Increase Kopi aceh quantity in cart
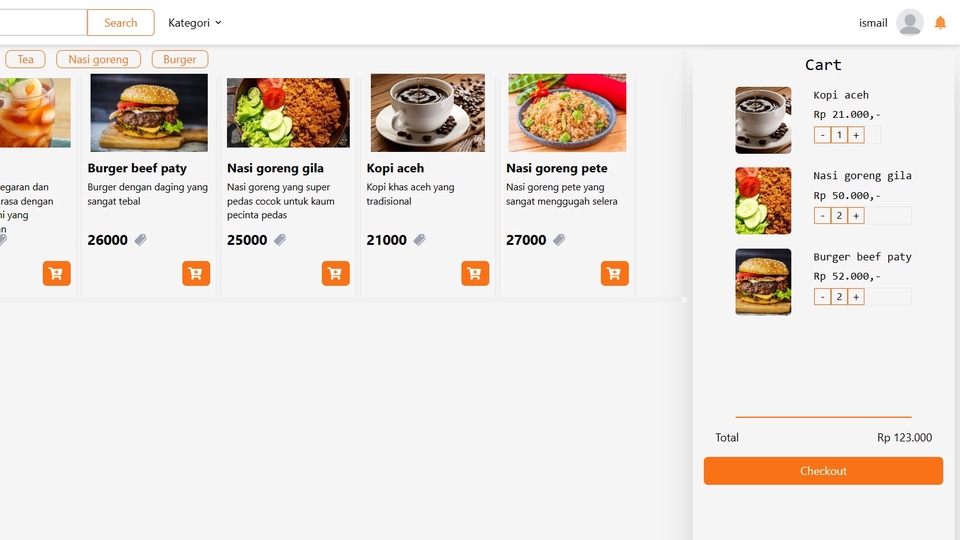 (x=856, y=135)
